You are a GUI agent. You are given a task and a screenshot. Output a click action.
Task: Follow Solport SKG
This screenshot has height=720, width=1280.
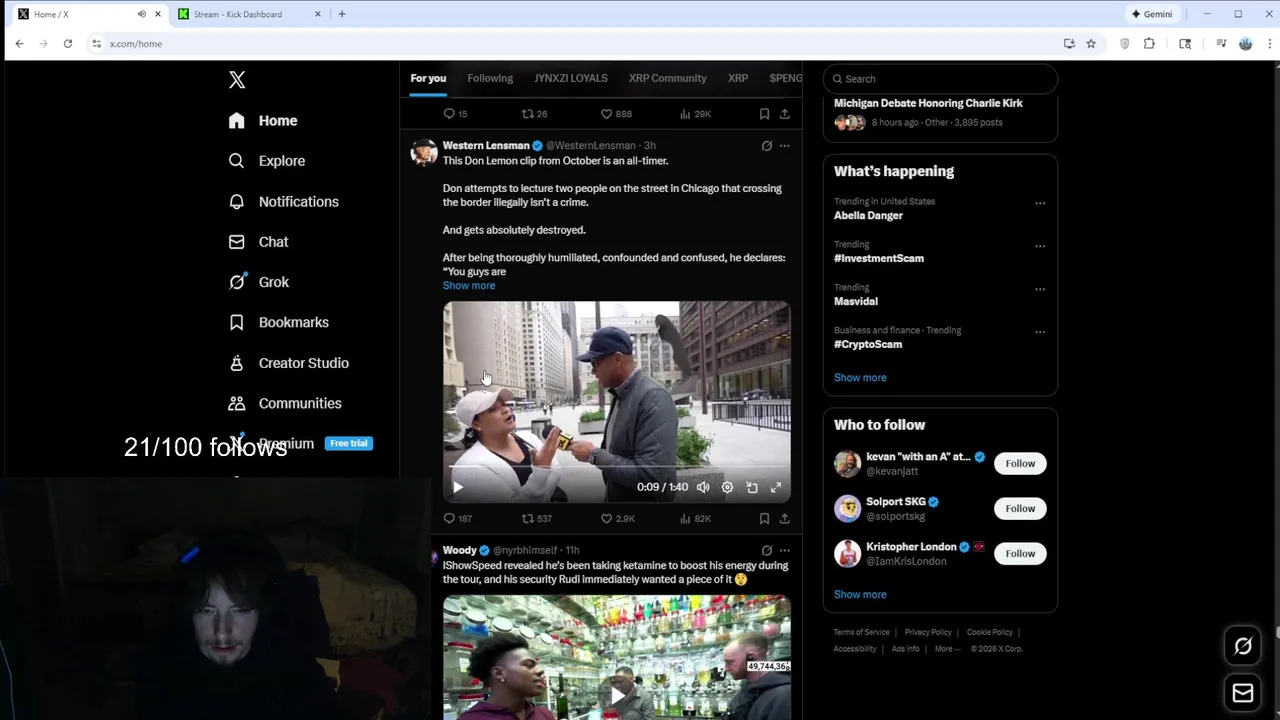click(1020, 509)
